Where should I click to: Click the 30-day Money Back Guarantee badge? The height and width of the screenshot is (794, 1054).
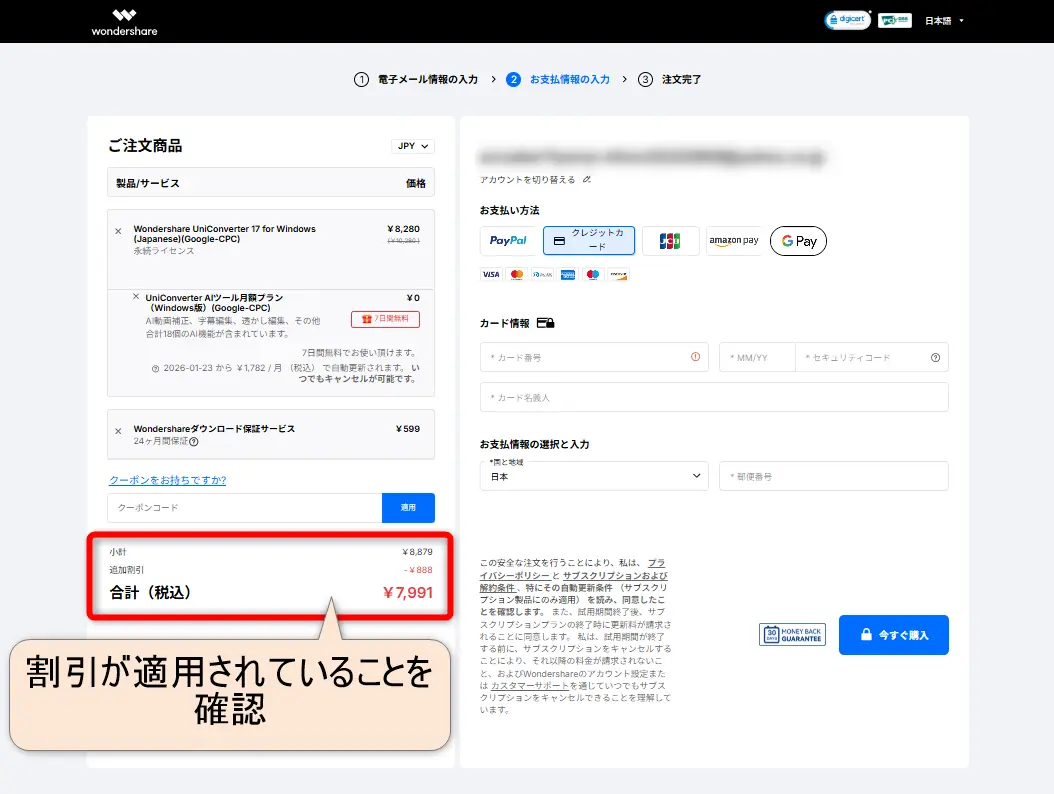click(792, 635)
